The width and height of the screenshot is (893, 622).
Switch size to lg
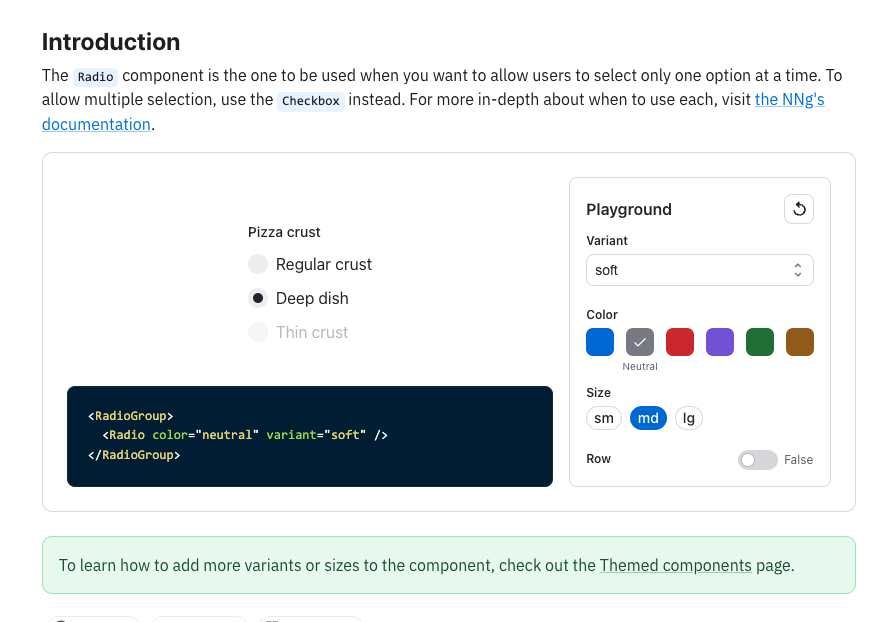tap(688, 418)
